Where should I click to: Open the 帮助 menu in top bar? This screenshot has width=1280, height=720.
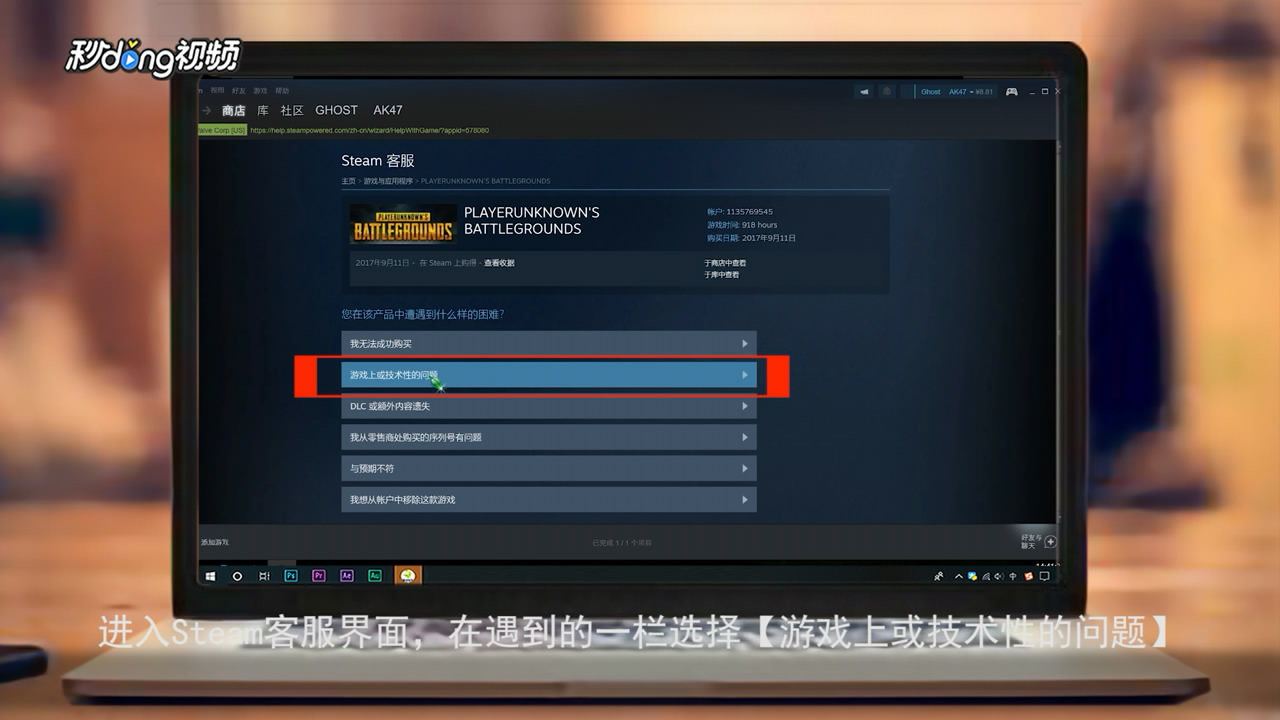[x=282, y=91]
